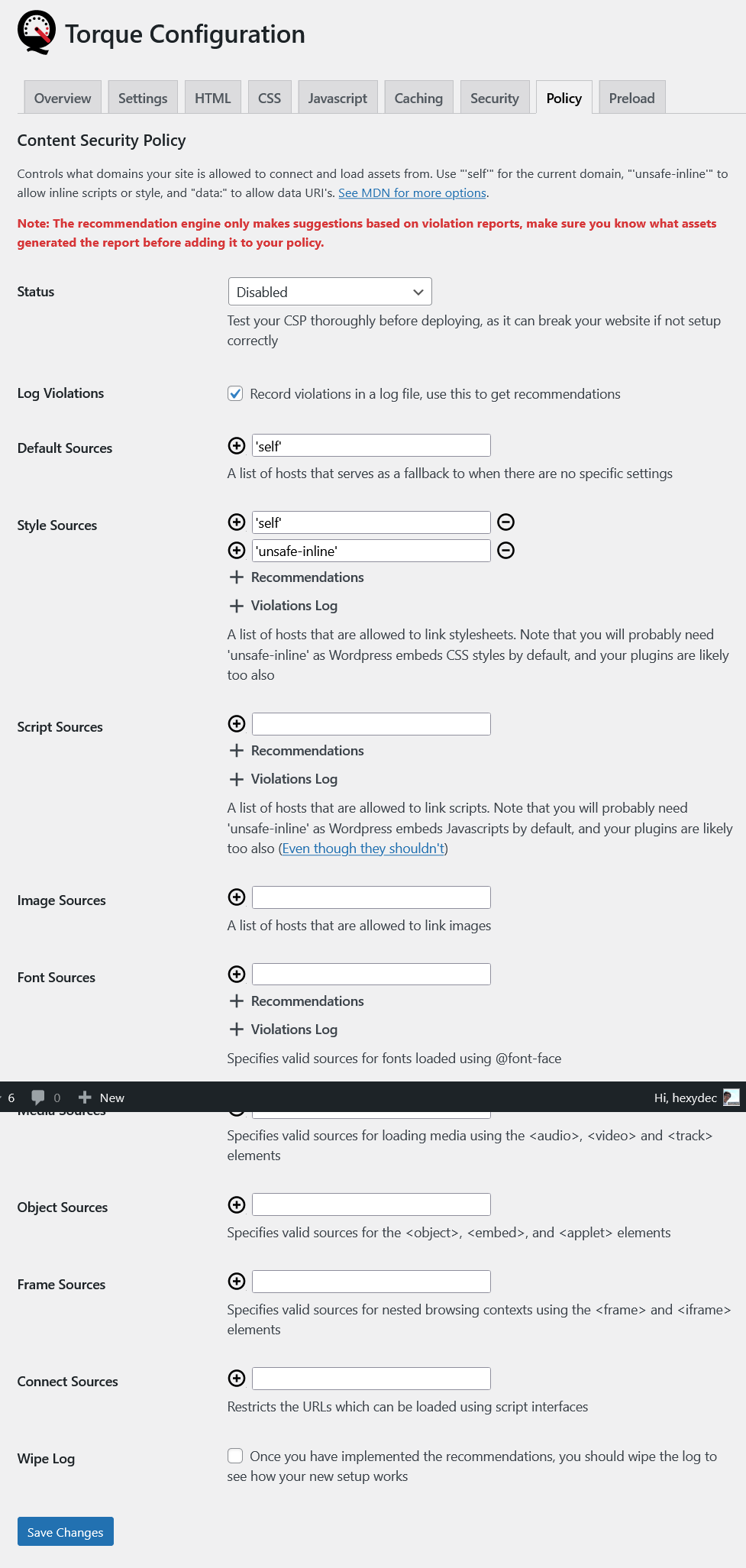This screenshot has height=1568, width=746.
Task: Switch to the Caching tab
Action: point(418,98)
